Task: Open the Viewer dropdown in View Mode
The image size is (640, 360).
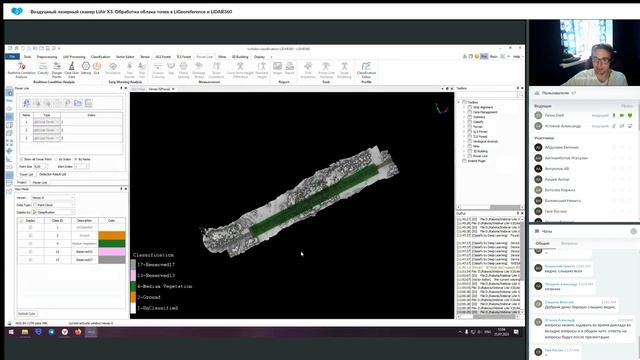Action: point(53,198)
